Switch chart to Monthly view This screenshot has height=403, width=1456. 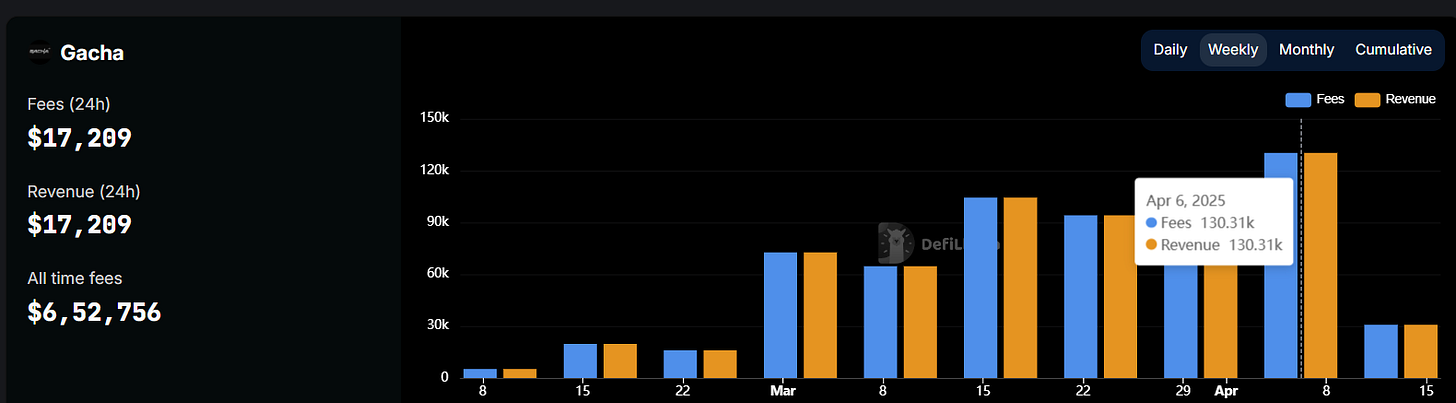click(x=1306, y=50)
